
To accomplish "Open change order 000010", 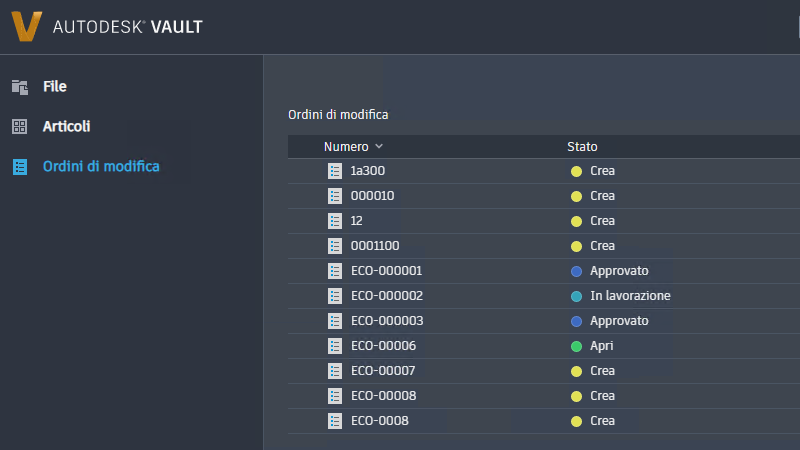I will (x=372, y=196).
